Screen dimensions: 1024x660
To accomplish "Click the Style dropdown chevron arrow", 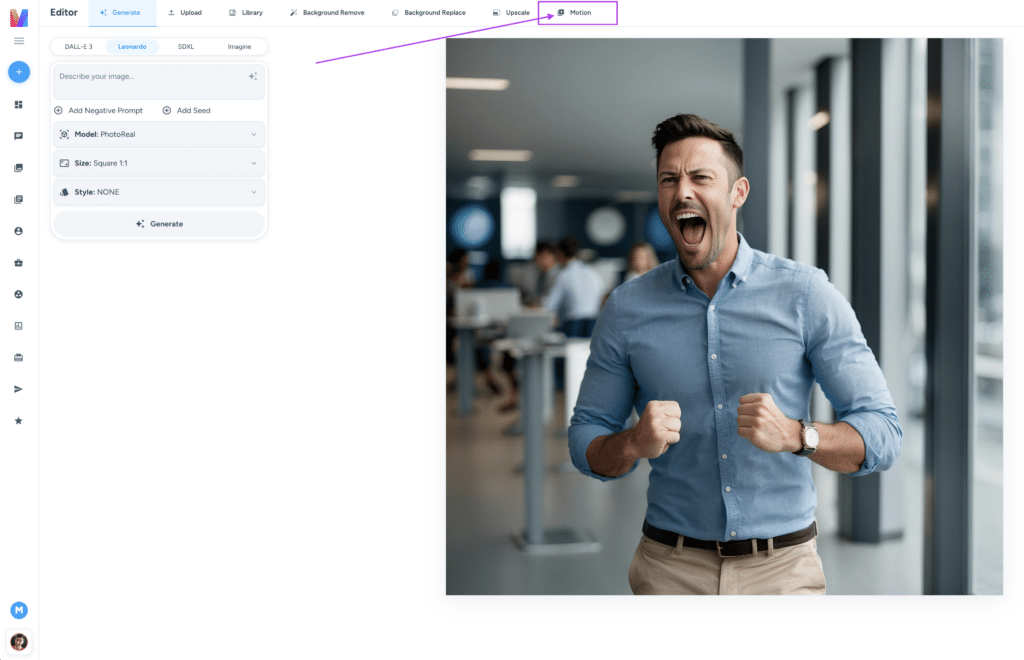I will [x=254, y=192].
